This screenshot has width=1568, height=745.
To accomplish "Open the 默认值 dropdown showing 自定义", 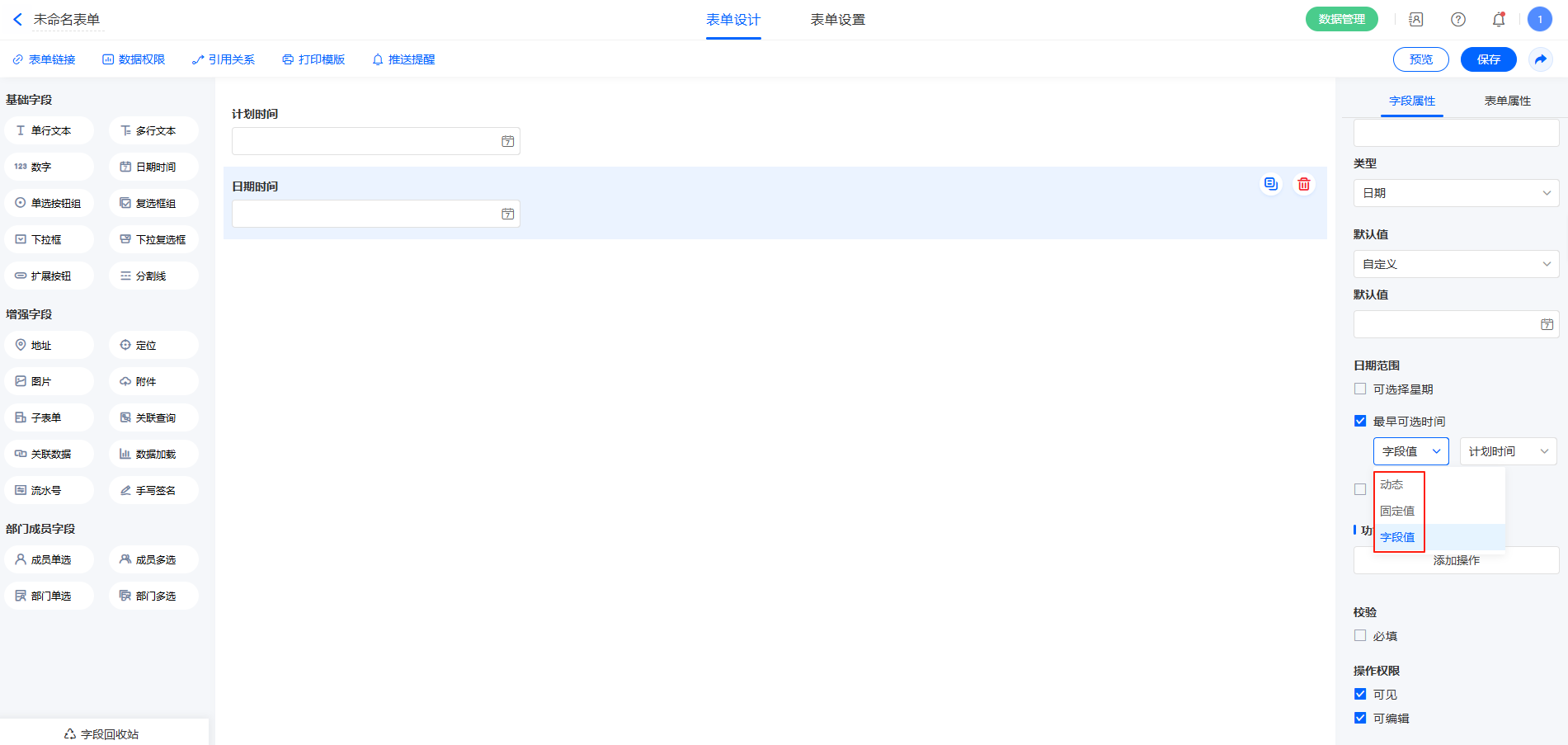I will pyautogui.click(x=1456, y=264).
